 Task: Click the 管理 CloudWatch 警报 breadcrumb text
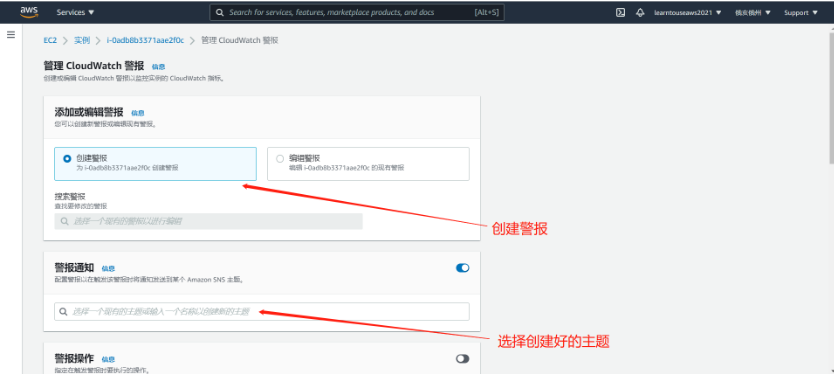tap(240, 40)
